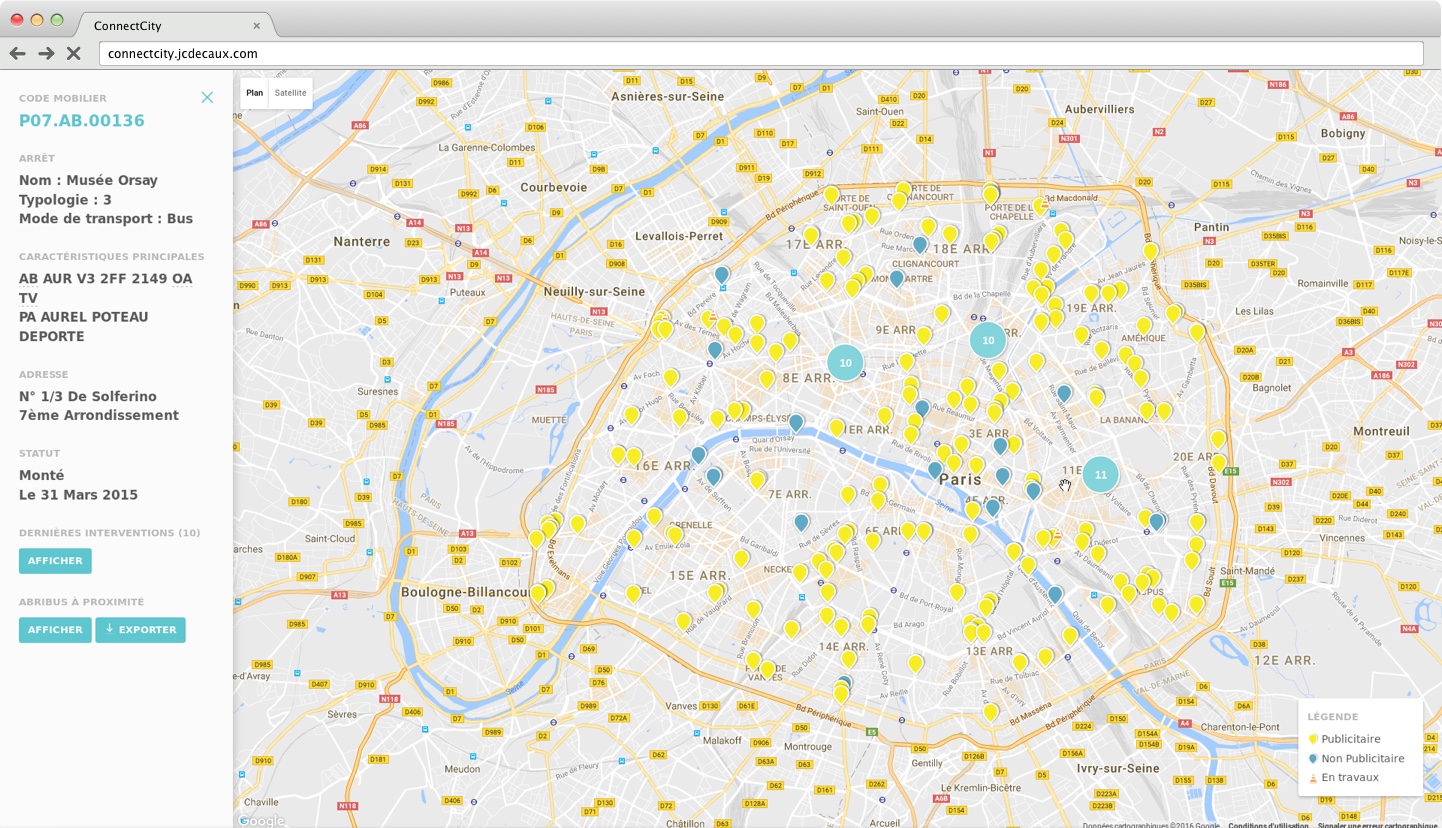Image resolution: width=1442 pixels, height=828 pixels.
Task: Open Conditions d'utilisation link on map
Action: click(x=1268, y=825)
